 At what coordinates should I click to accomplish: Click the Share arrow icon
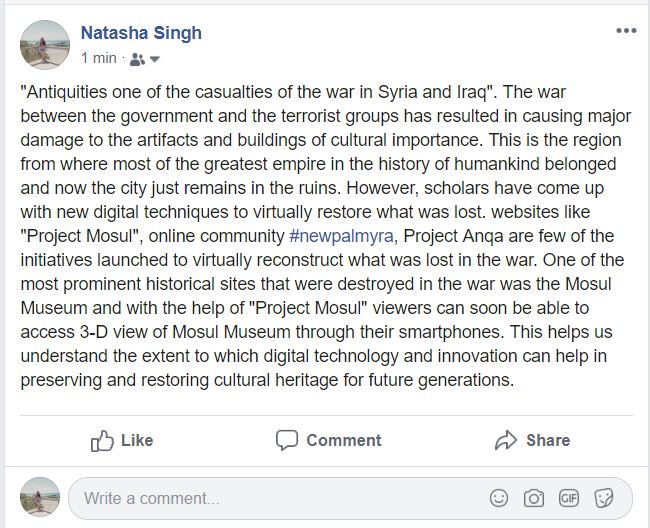pos(506,440)
